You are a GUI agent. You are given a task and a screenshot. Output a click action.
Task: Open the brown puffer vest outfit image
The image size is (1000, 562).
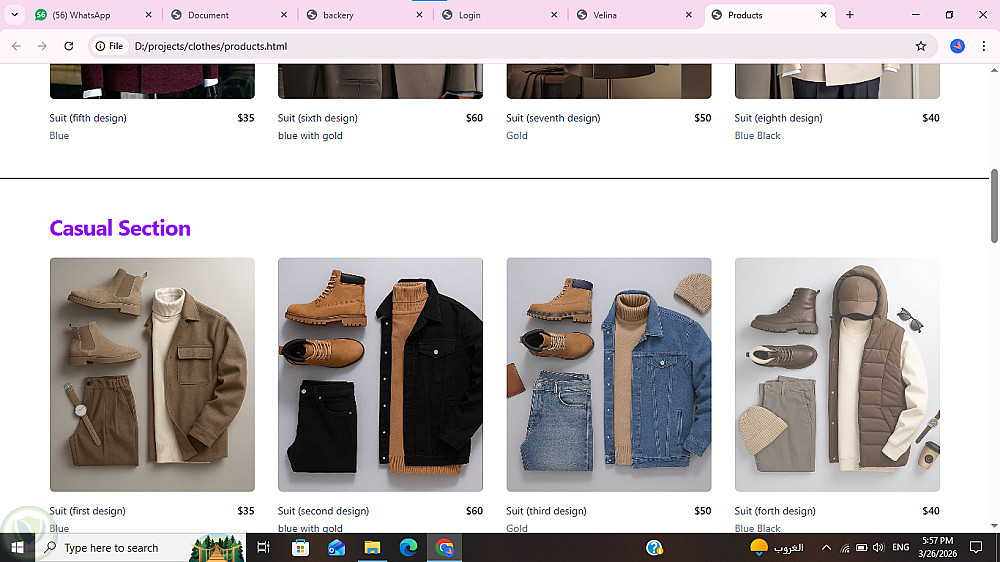pyautogui.click(x=837, y=374)
